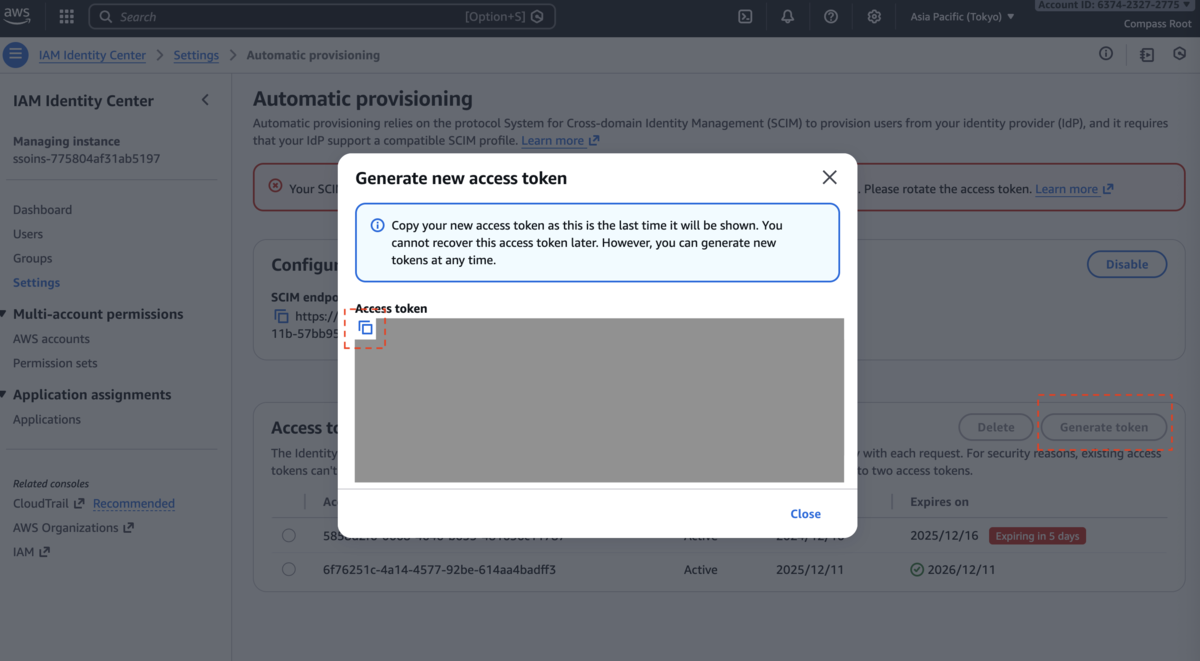The width and height of the screenshot is (1200, 661).
Task: Open the AWS services grid menu
Action: coord(67,17)
